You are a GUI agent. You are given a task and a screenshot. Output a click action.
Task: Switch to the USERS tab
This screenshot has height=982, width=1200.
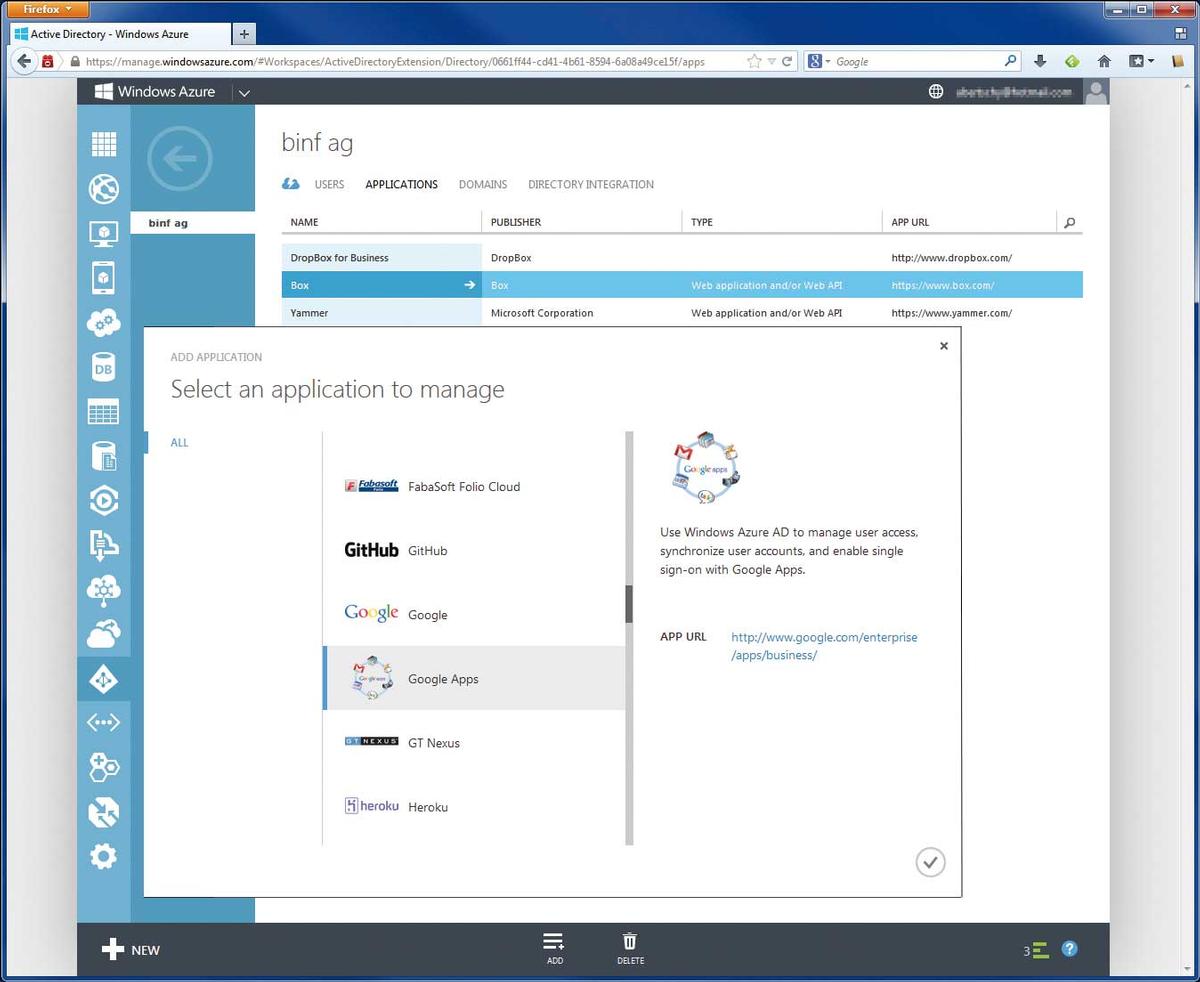[329, 184]
